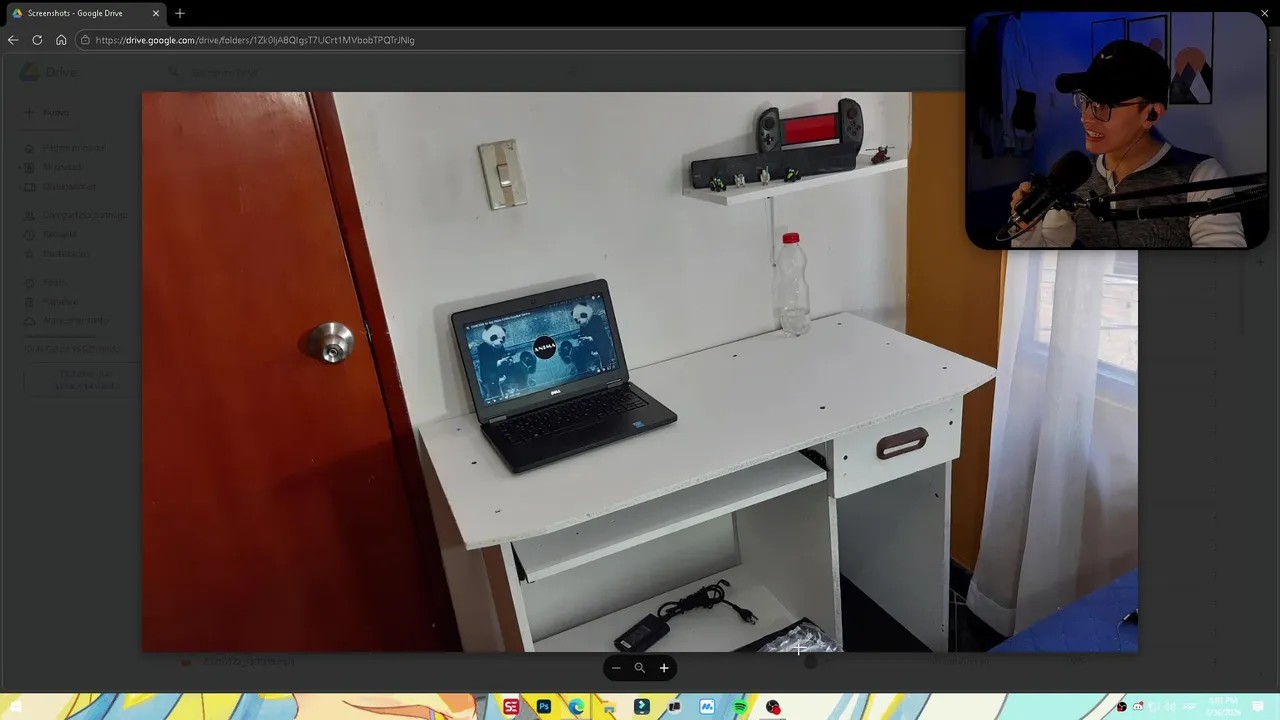Open the blue M app in taskbar
The height and width of the screenshot is (720, 1280).
click(x=707, y=707)
